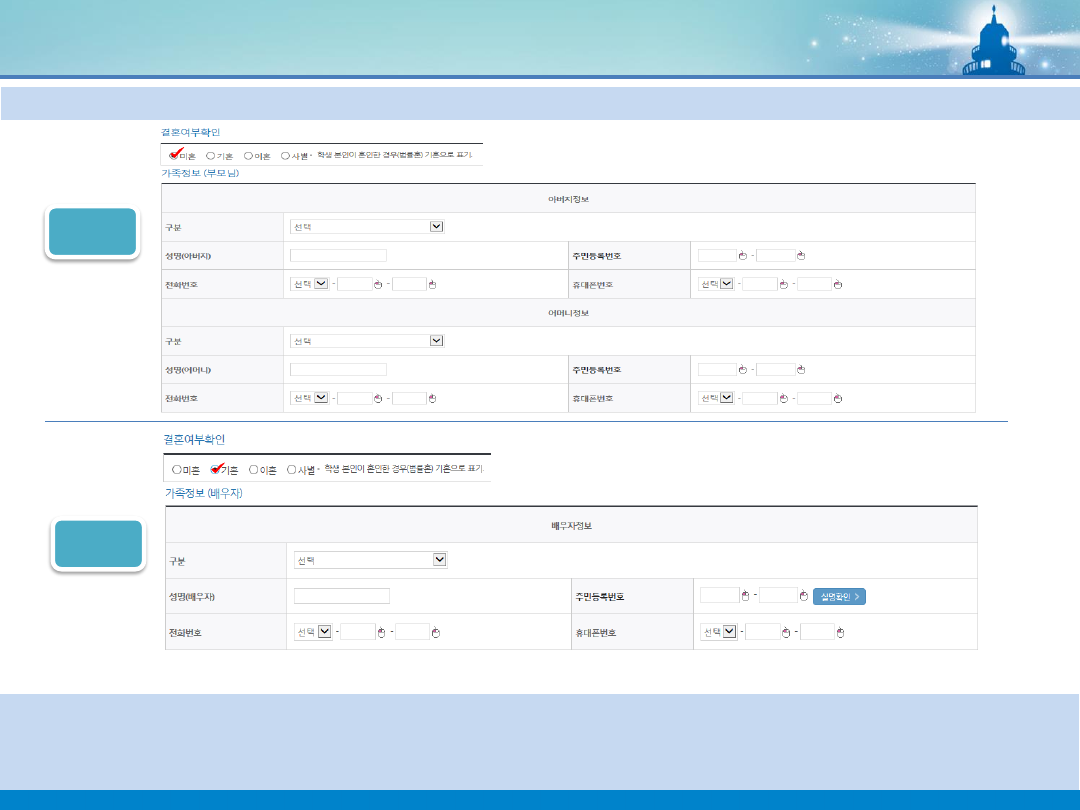The image size is (1080, 810).
Task: Select 기혼 radio above the spouse info section
Action: pos(215,469)
